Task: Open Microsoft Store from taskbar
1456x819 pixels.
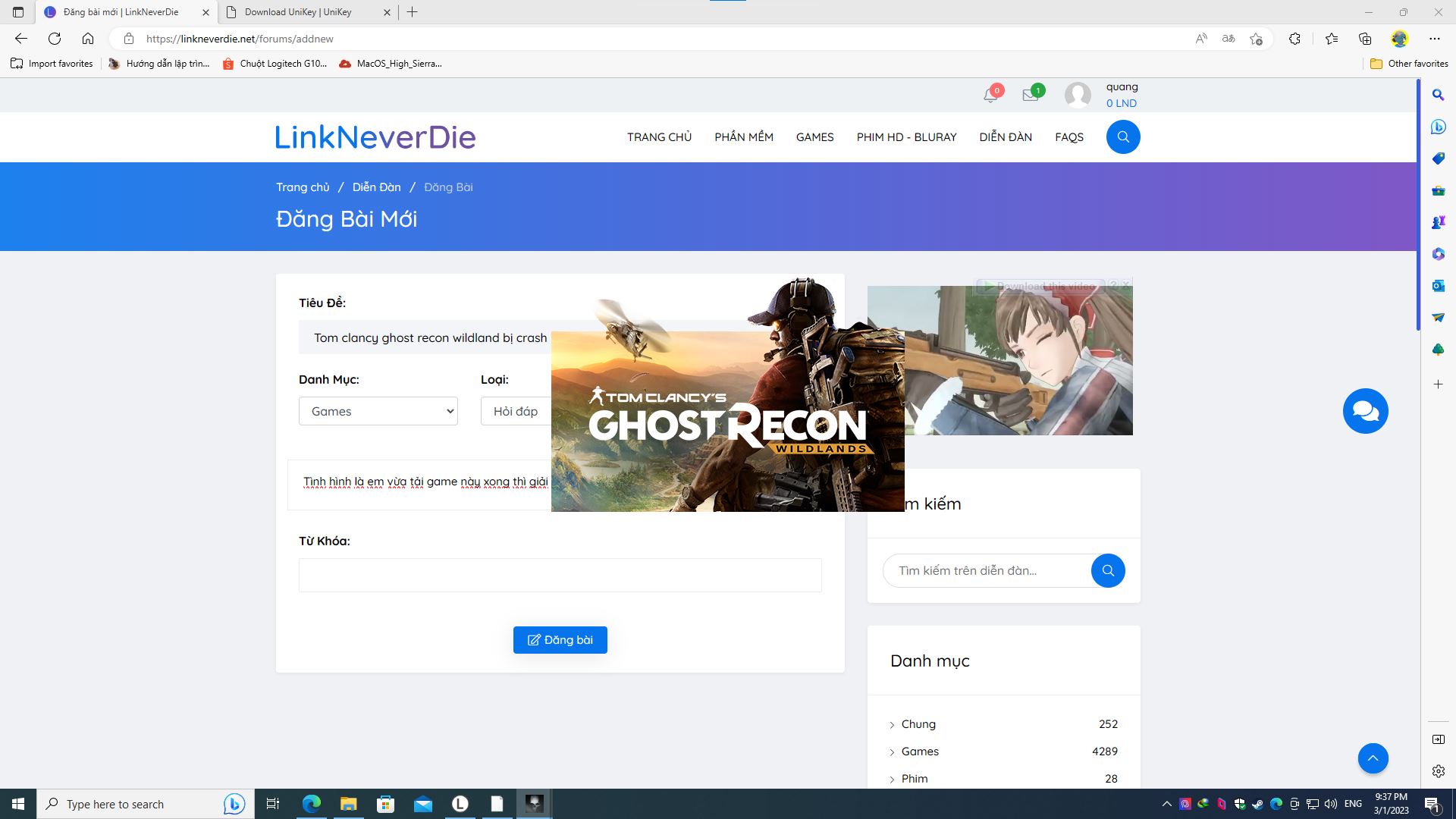Action: tap(385, 804)
